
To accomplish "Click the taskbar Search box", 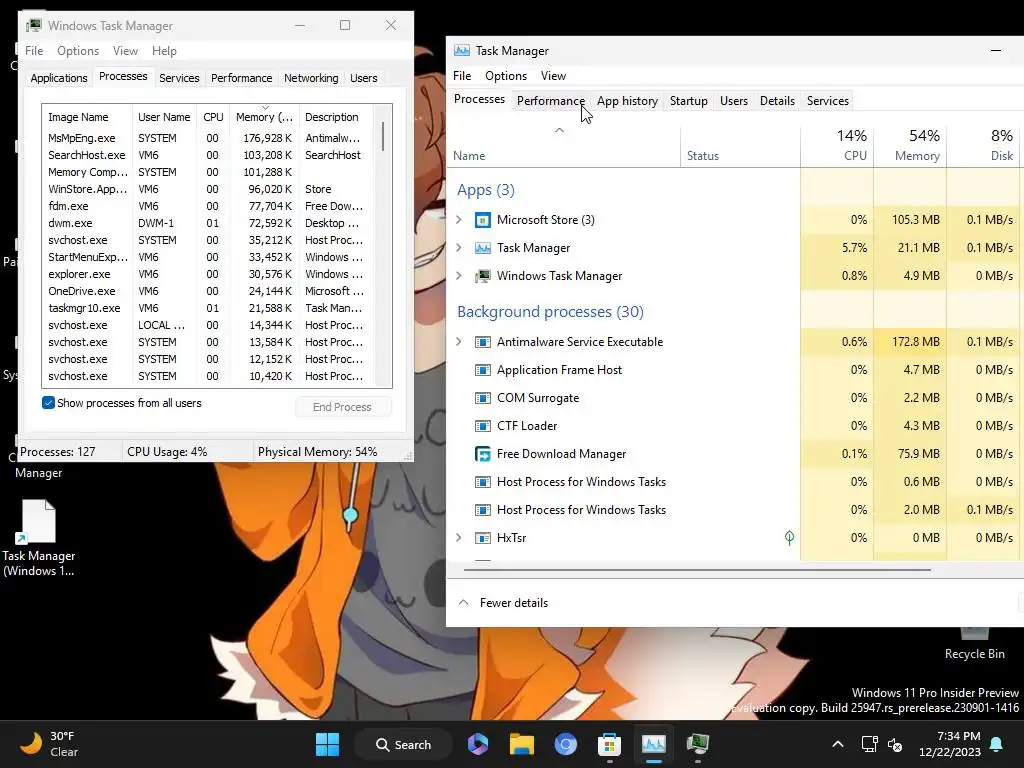I will 403,744.
